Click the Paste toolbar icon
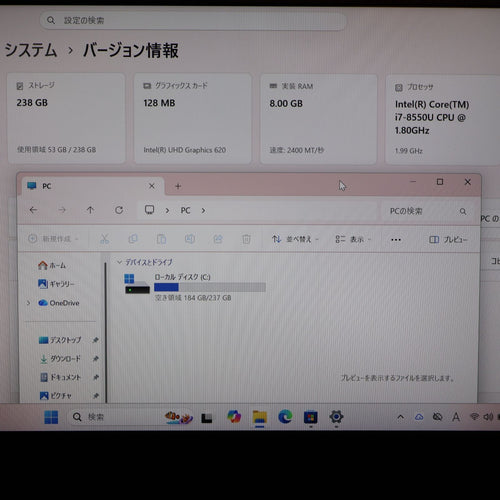 coord(161,239)
